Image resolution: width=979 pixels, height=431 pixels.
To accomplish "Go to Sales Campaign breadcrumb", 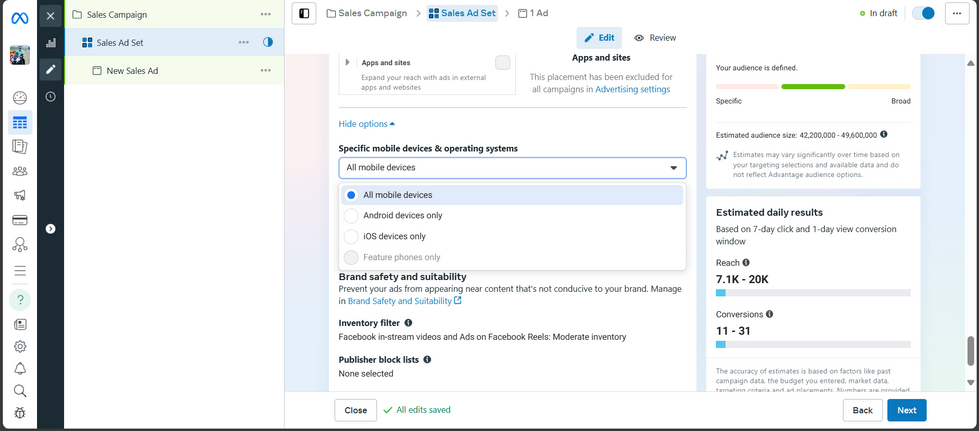I will (367, 13).
